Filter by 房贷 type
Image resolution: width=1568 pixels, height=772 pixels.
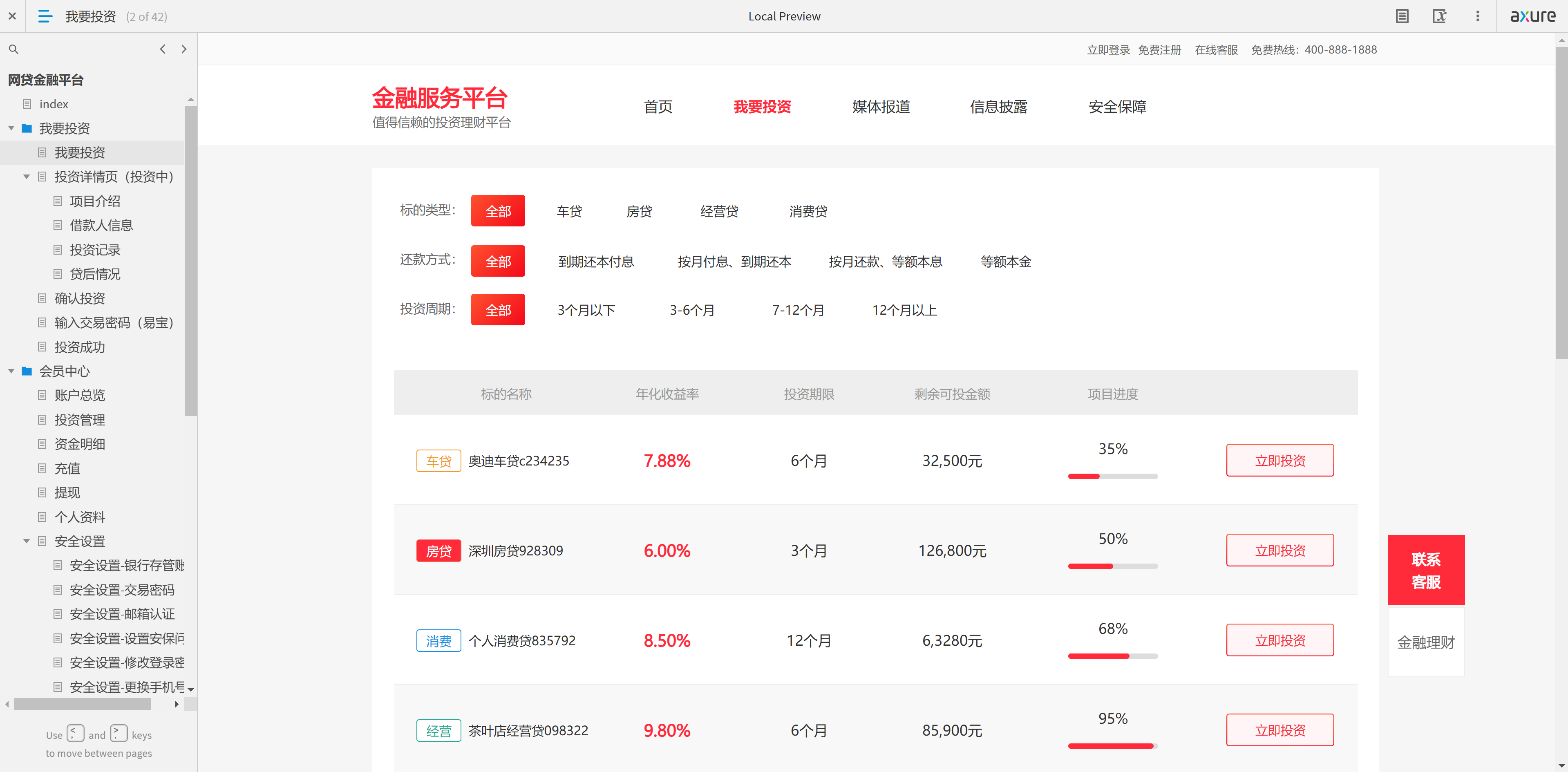pos(639,211)
